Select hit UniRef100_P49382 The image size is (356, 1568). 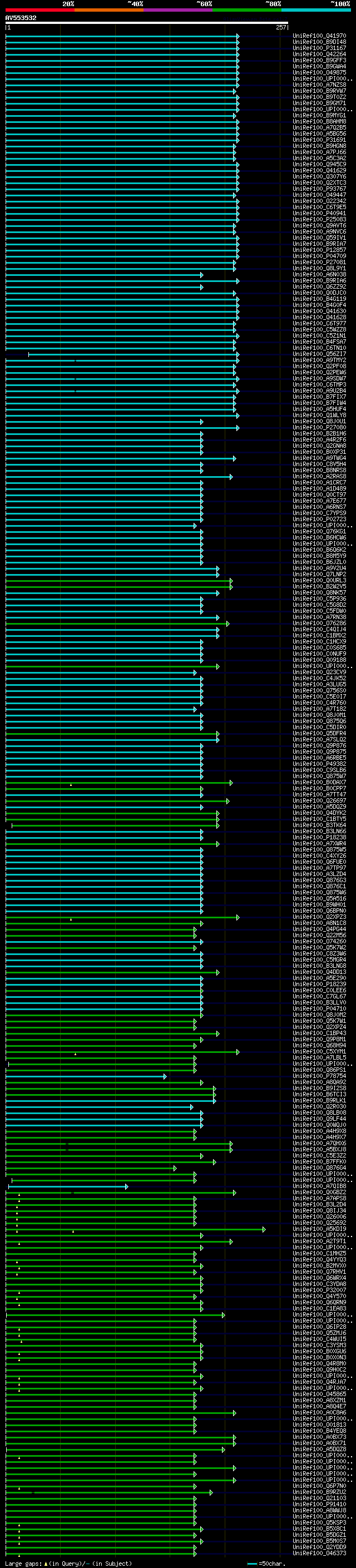(319, 763)
